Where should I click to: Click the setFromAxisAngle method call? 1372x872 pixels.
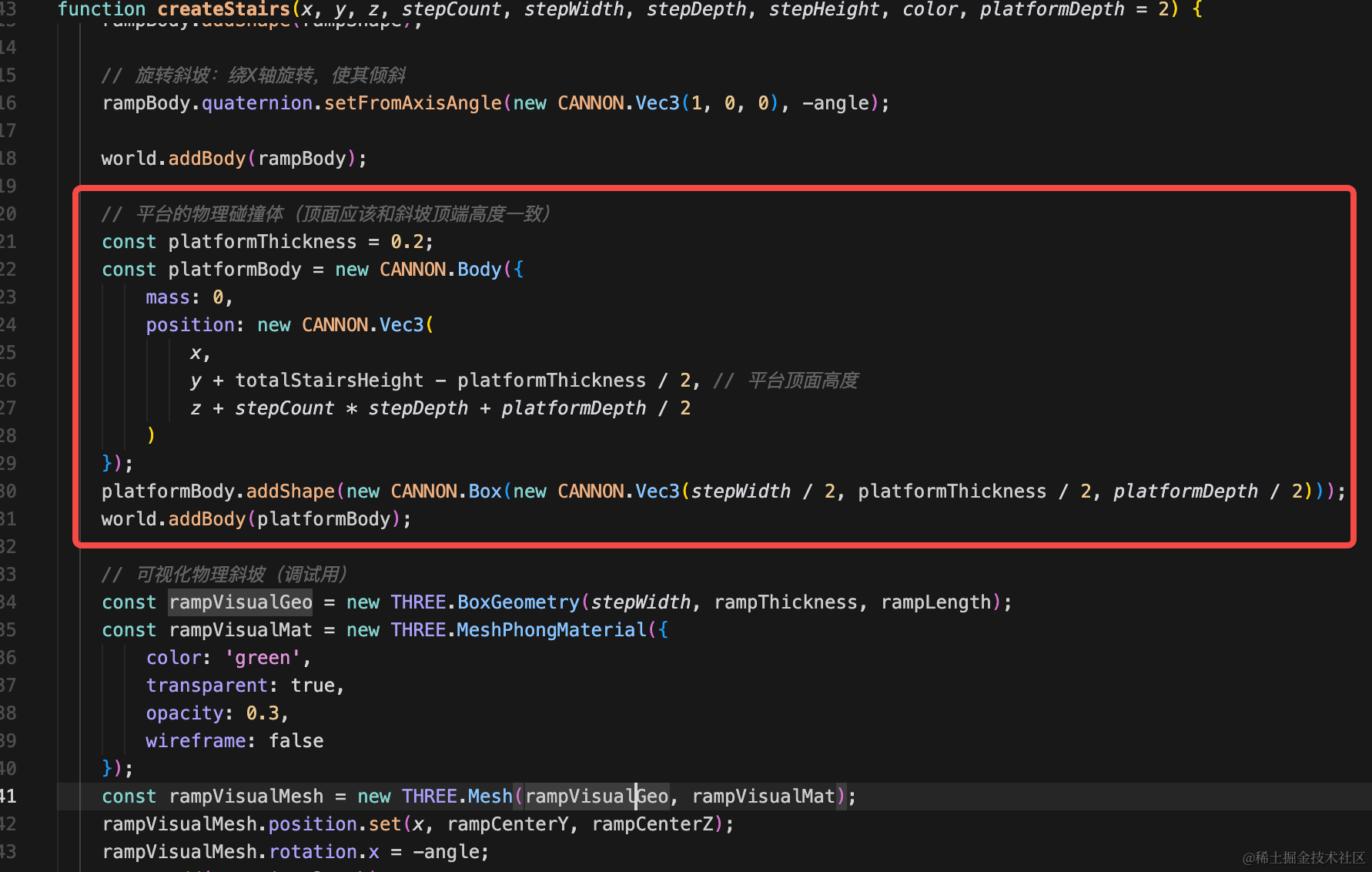tap(413, 103)
